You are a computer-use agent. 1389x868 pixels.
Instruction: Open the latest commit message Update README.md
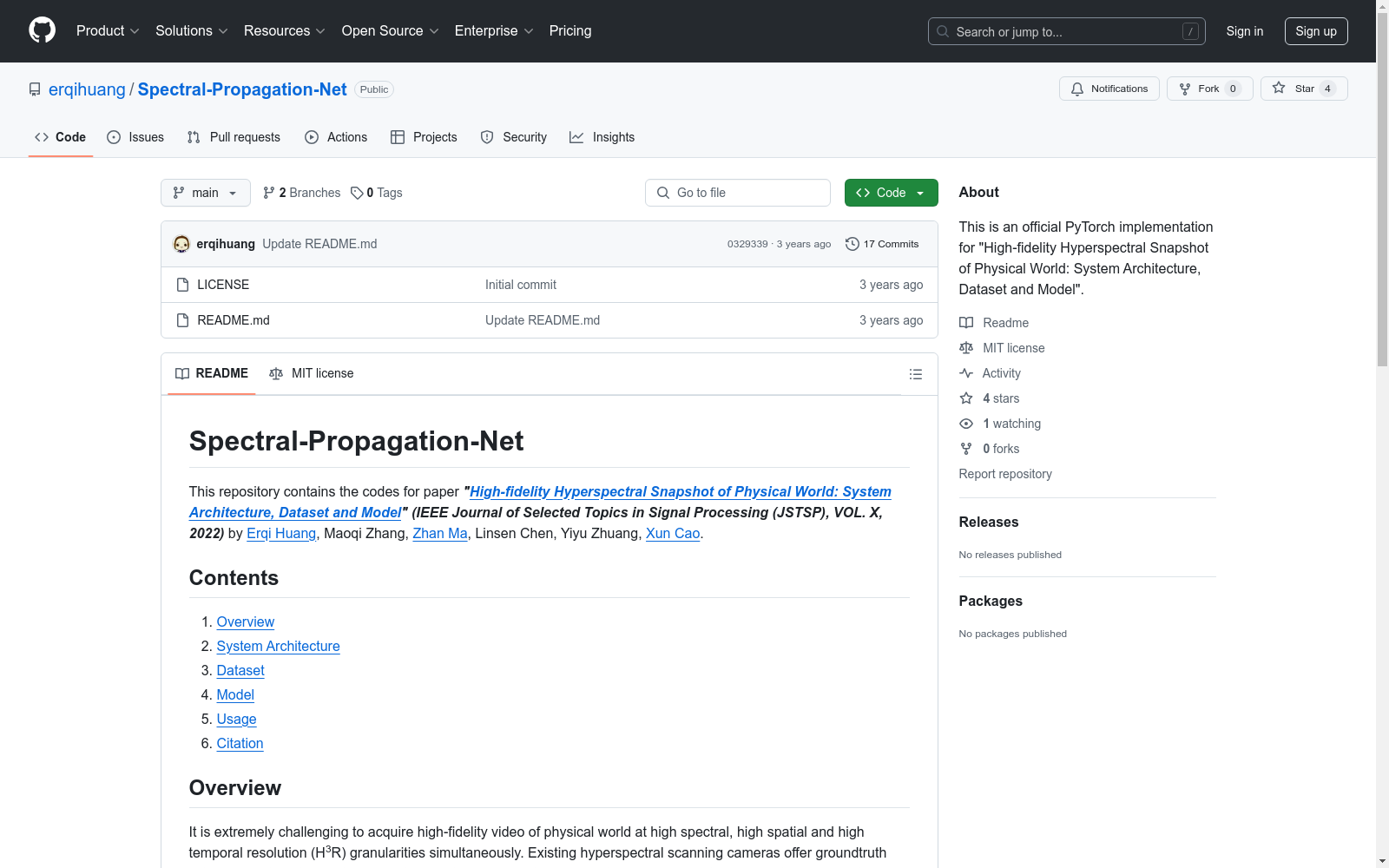(319, 244)
